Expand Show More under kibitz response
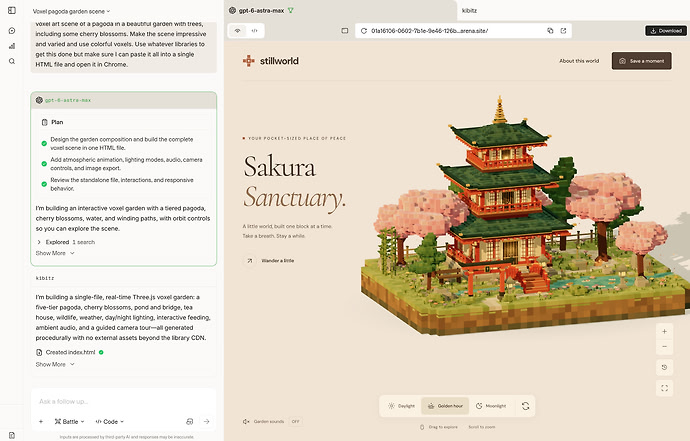The image size is (690, 441). point(55,364)
